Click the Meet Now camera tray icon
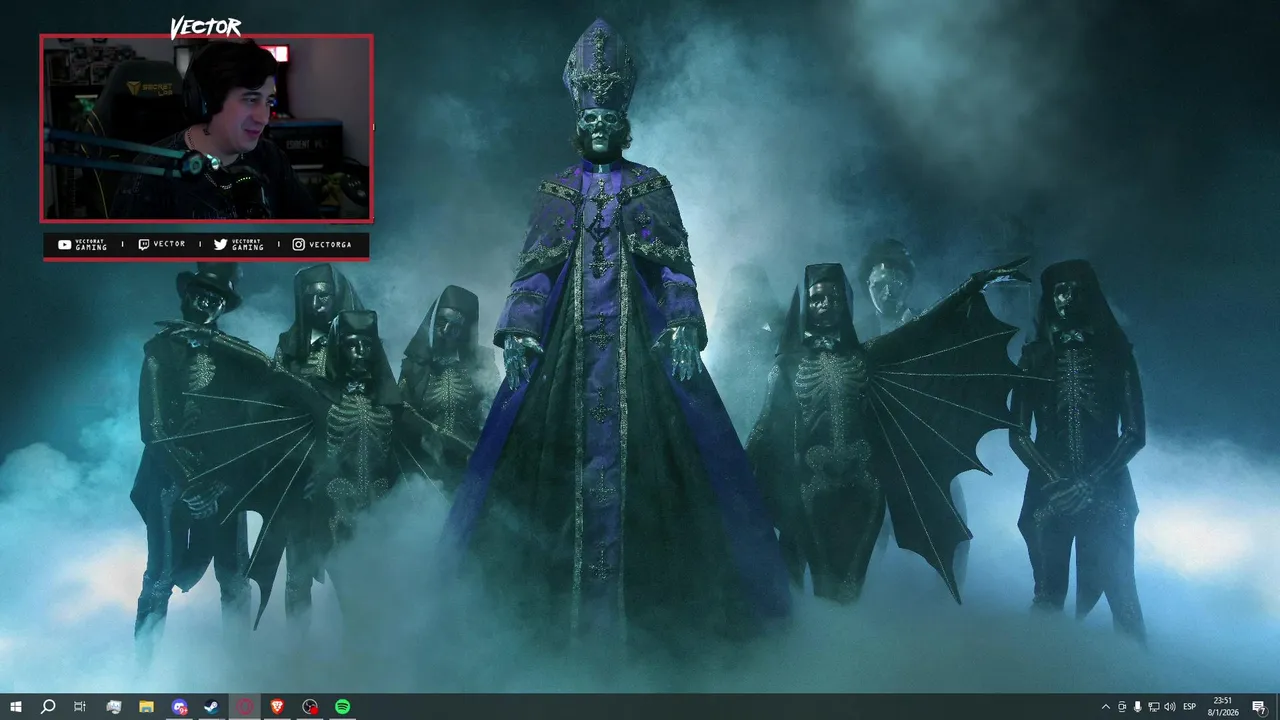Viewport: 1280px width, 720px height. pos(1122,707)
